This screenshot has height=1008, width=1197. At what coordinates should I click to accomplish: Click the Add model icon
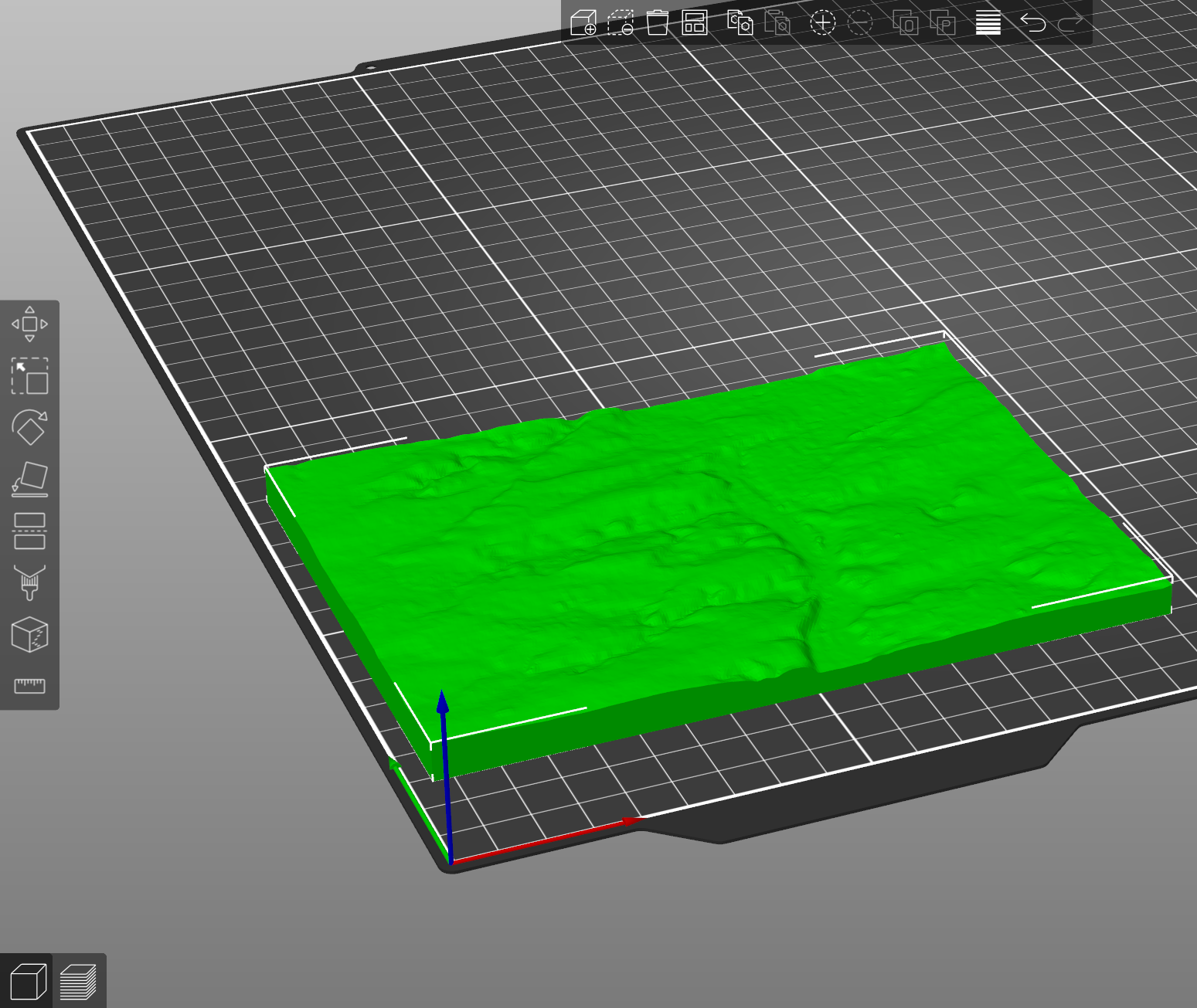point(583,23)
